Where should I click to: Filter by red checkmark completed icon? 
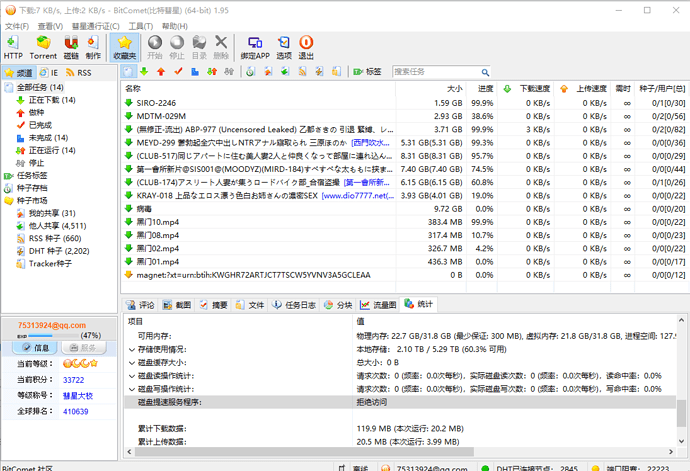(178, 71)
